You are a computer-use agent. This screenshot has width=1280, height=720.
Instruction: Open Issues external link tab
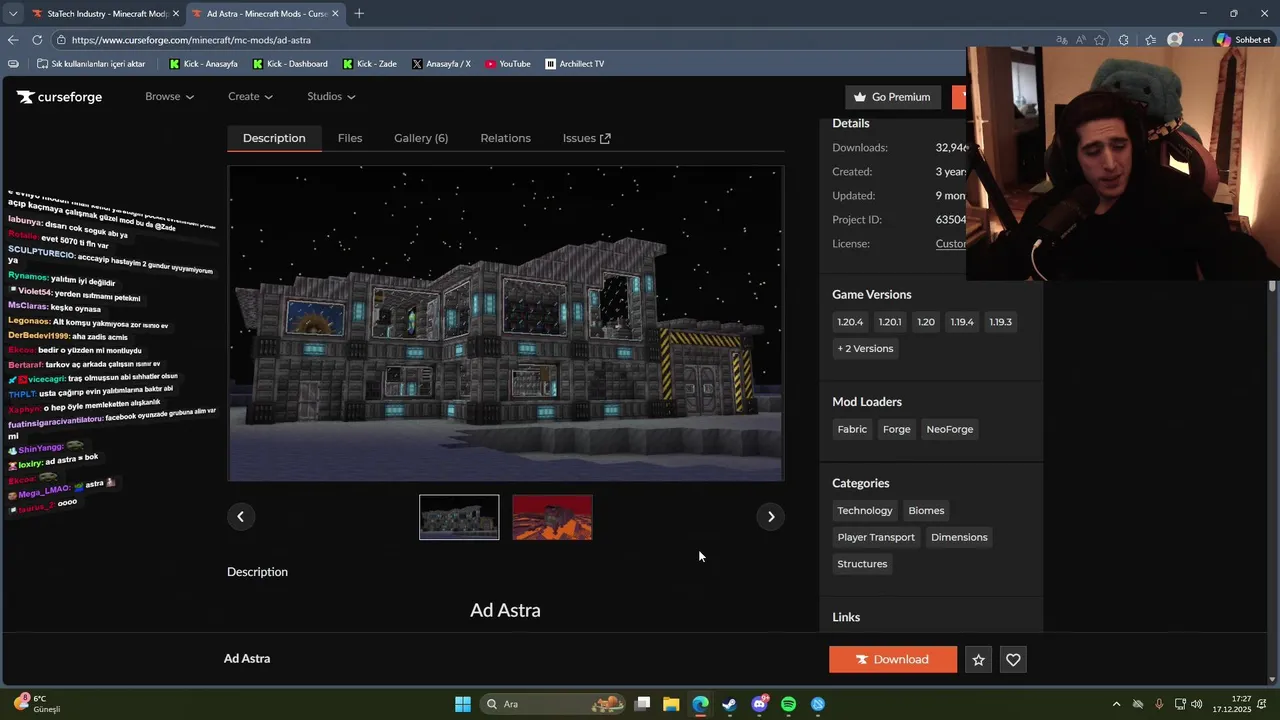(x=586, y=138)
